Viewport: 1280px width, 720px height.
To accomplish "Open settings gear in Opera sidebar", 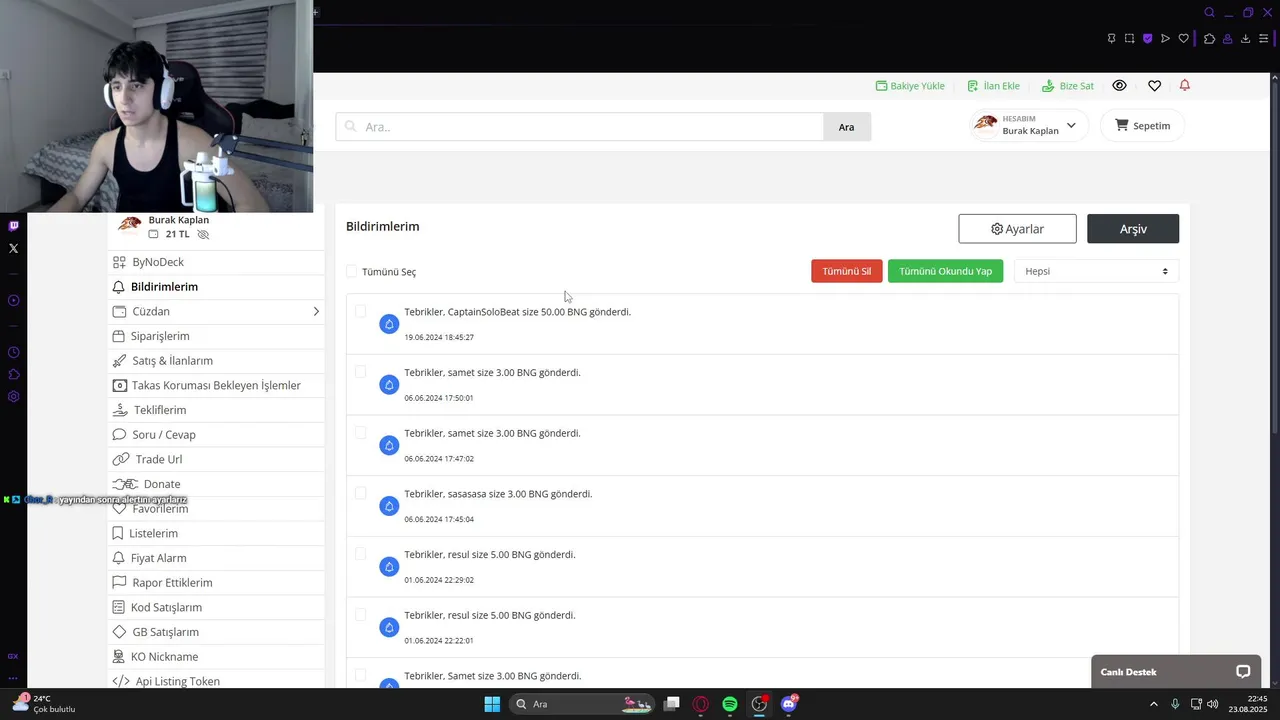I will click(13, 396).
